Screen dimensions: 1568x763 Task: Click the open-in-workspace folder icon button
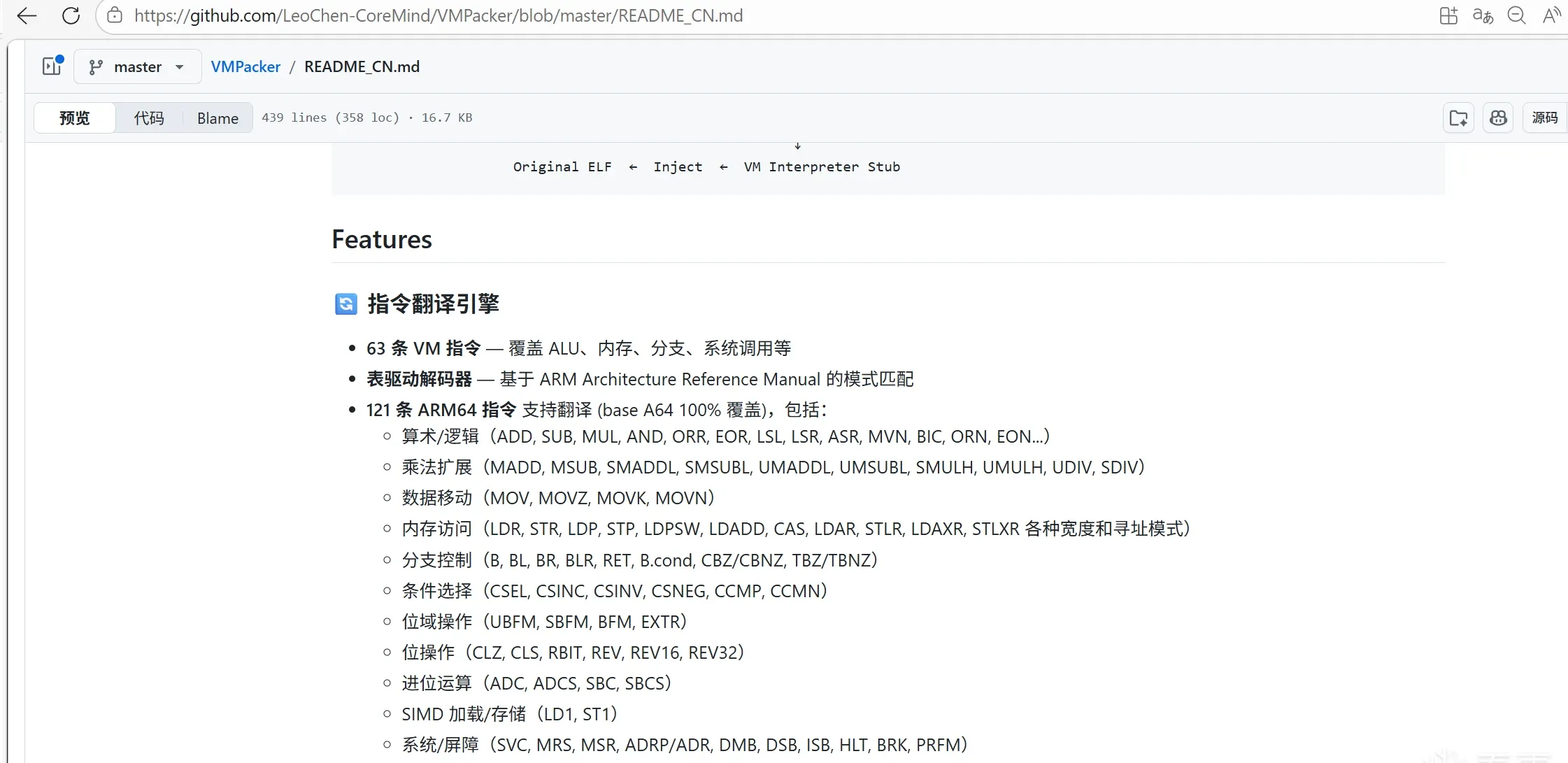point(1458,117)
